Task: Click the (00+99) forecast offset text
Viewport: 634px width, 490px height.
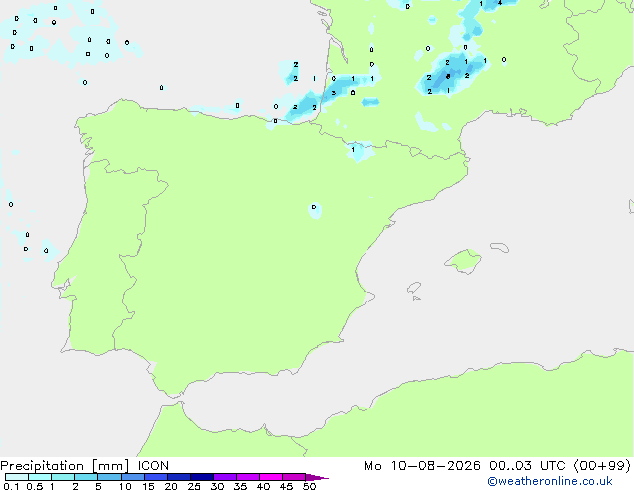Action: click(602, 466)
